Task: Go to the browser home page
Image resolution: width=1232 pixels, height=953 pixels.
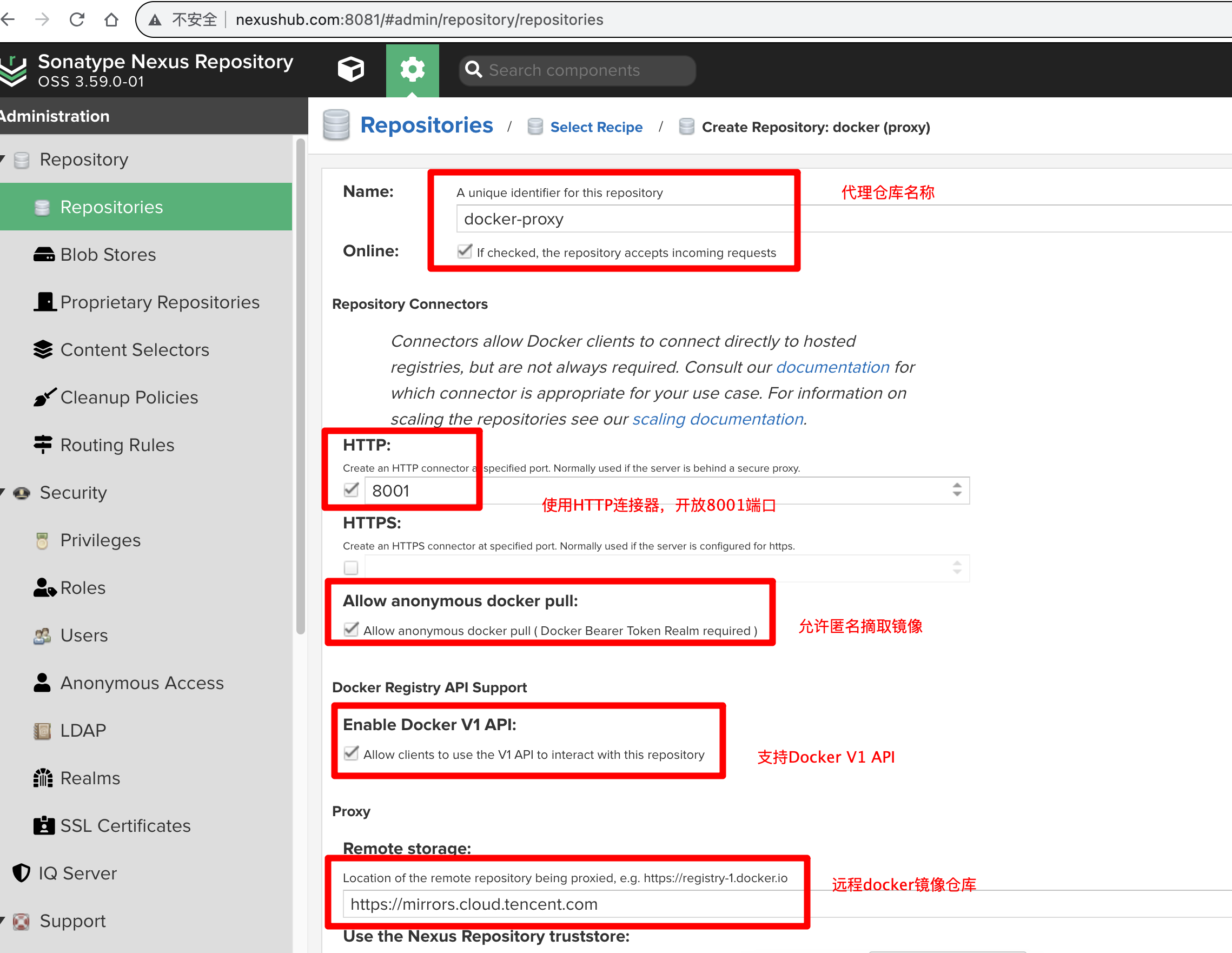Action: coord(112,20)
